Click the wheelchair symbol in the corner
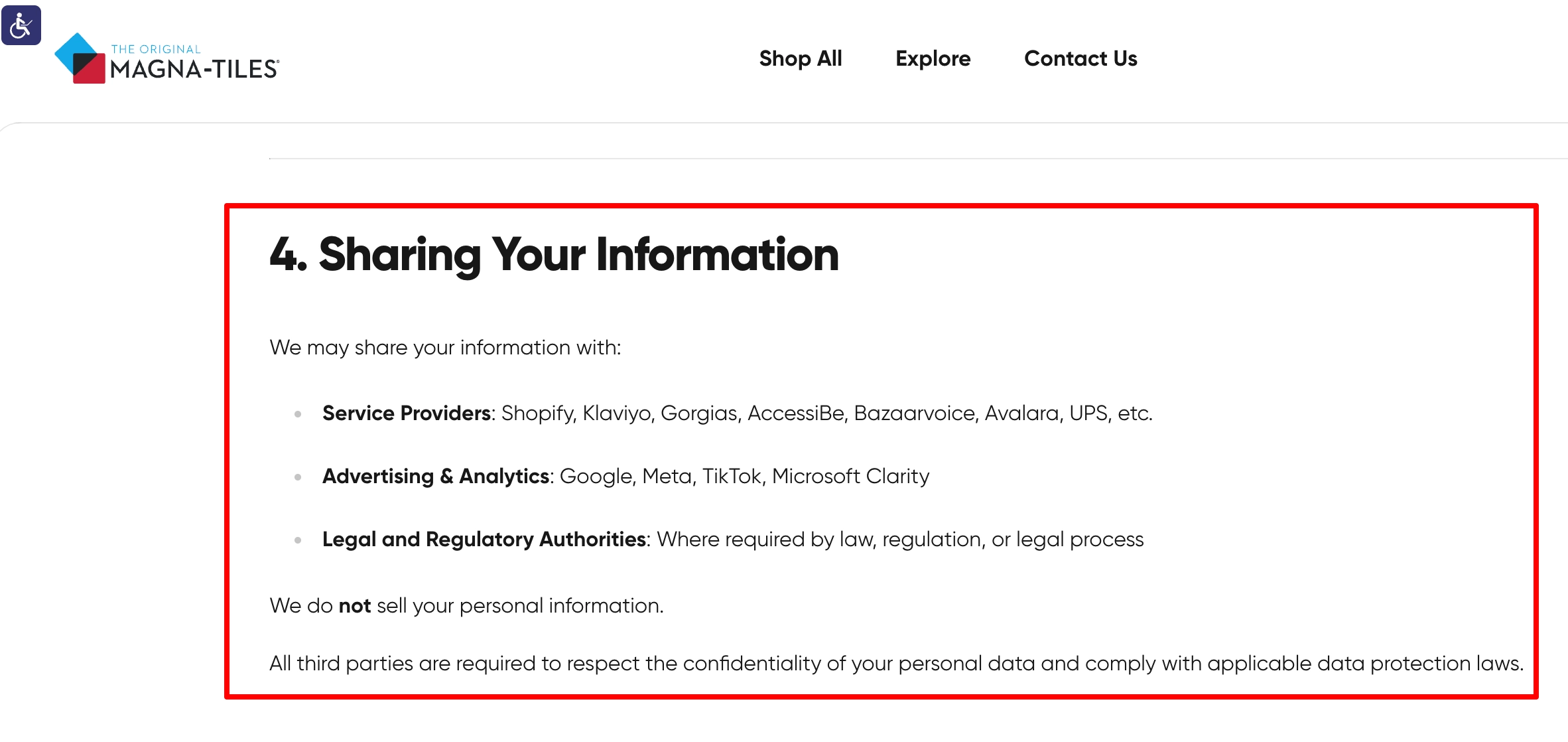 (22, 24)
